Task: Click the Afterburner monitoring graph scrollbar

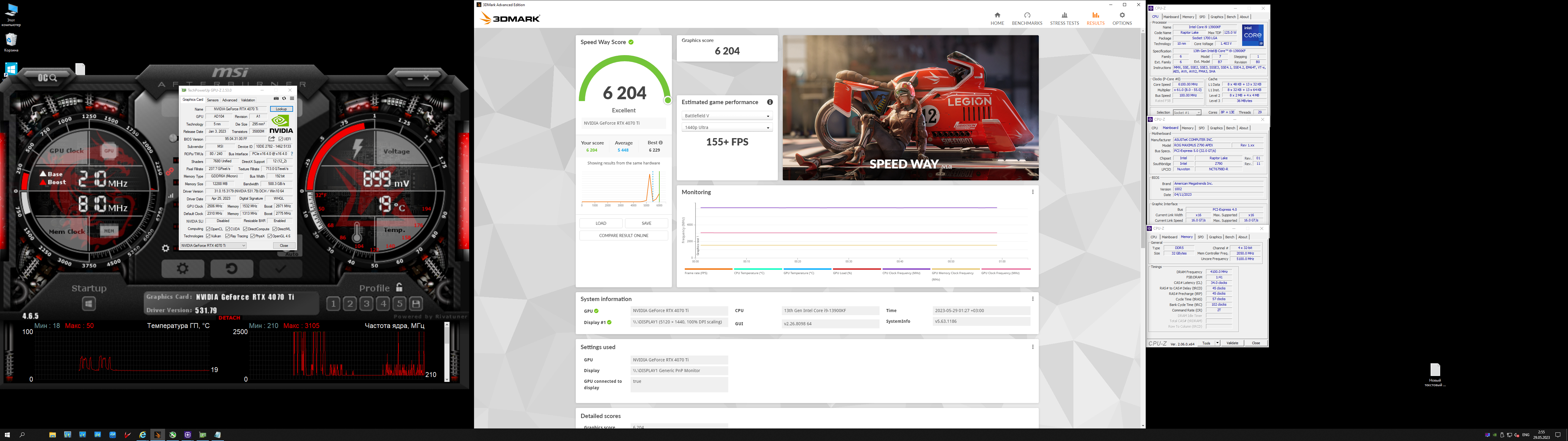Action: coord(447,352)
